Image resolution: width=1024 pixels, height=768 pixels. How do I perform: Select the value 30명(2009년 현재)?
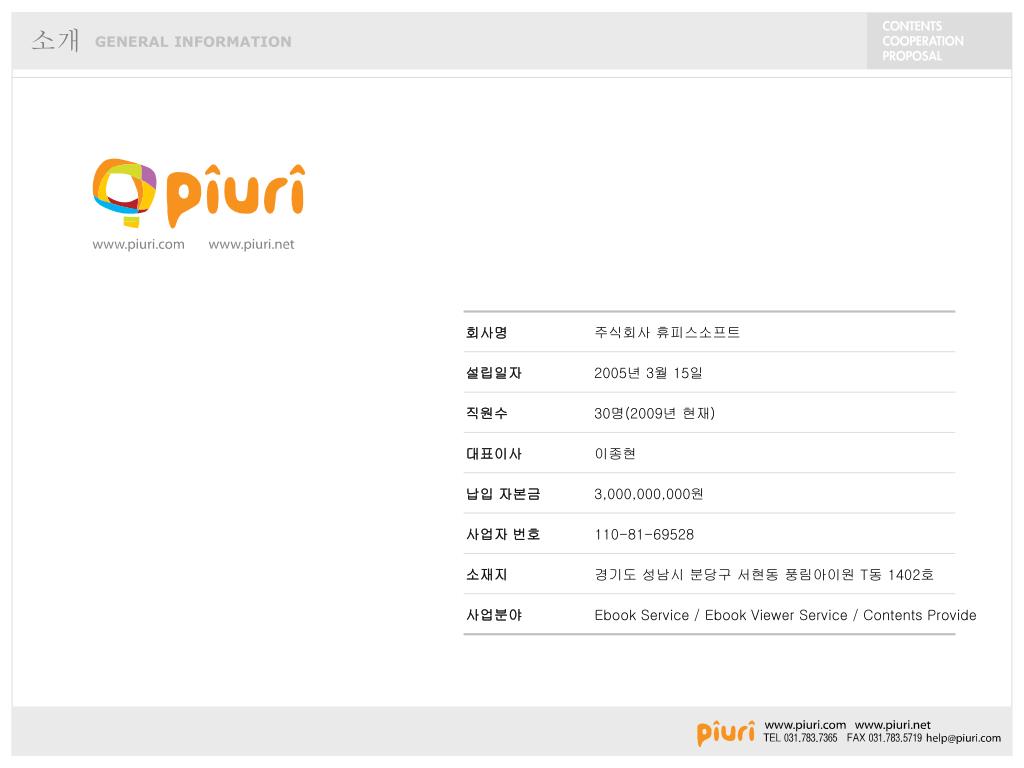tap(654, 413)
